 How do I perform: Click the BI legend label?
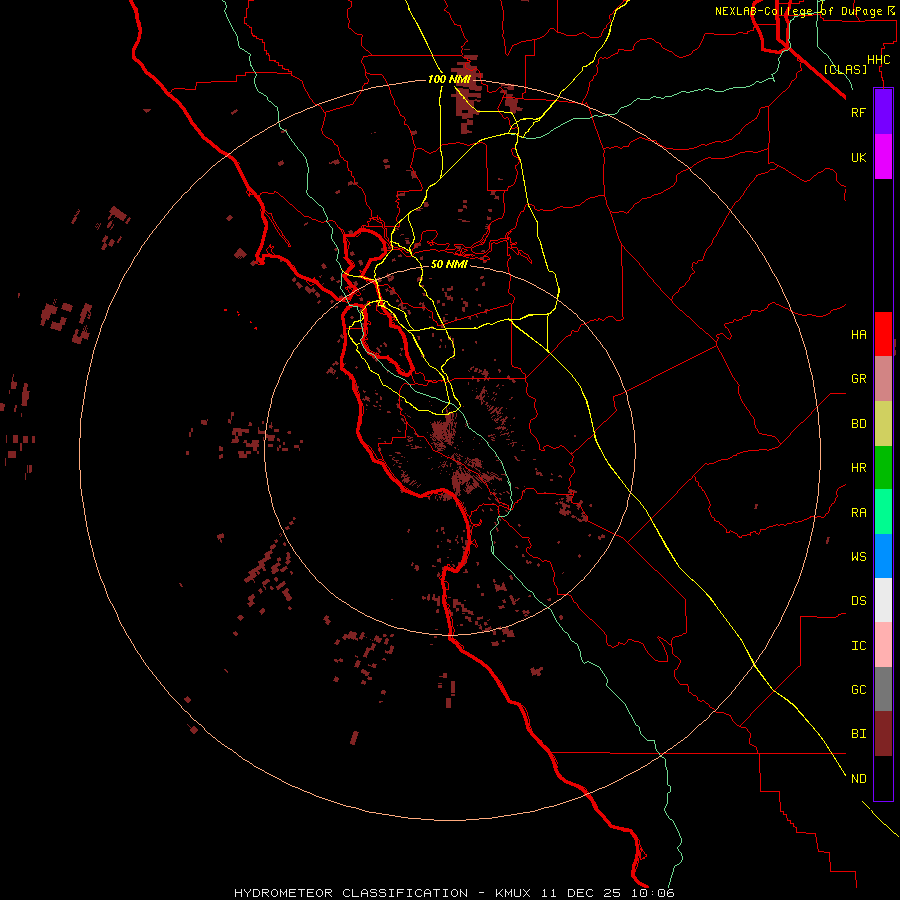[858, 734]
